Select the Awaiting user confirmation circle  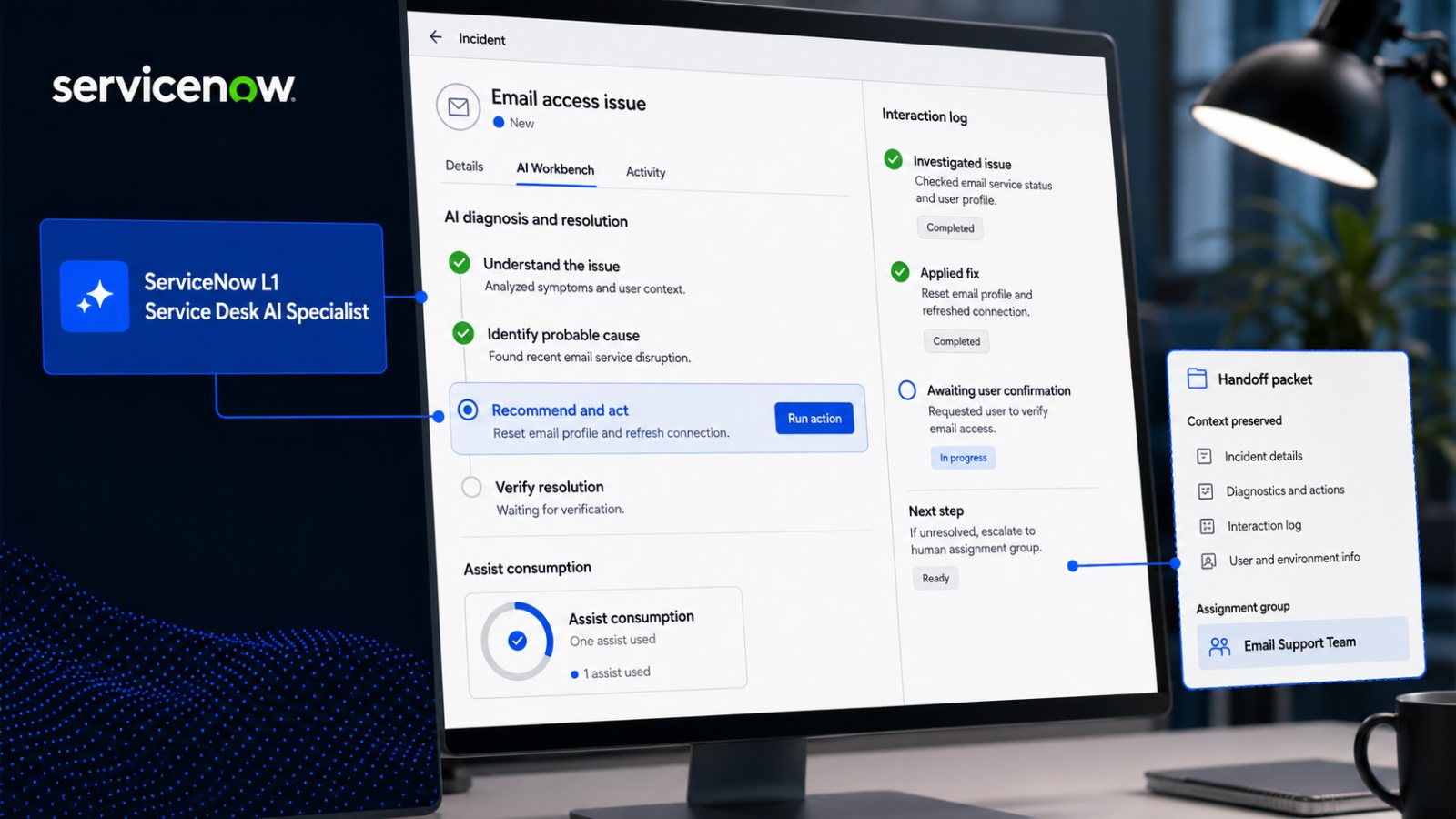point(907,389)
